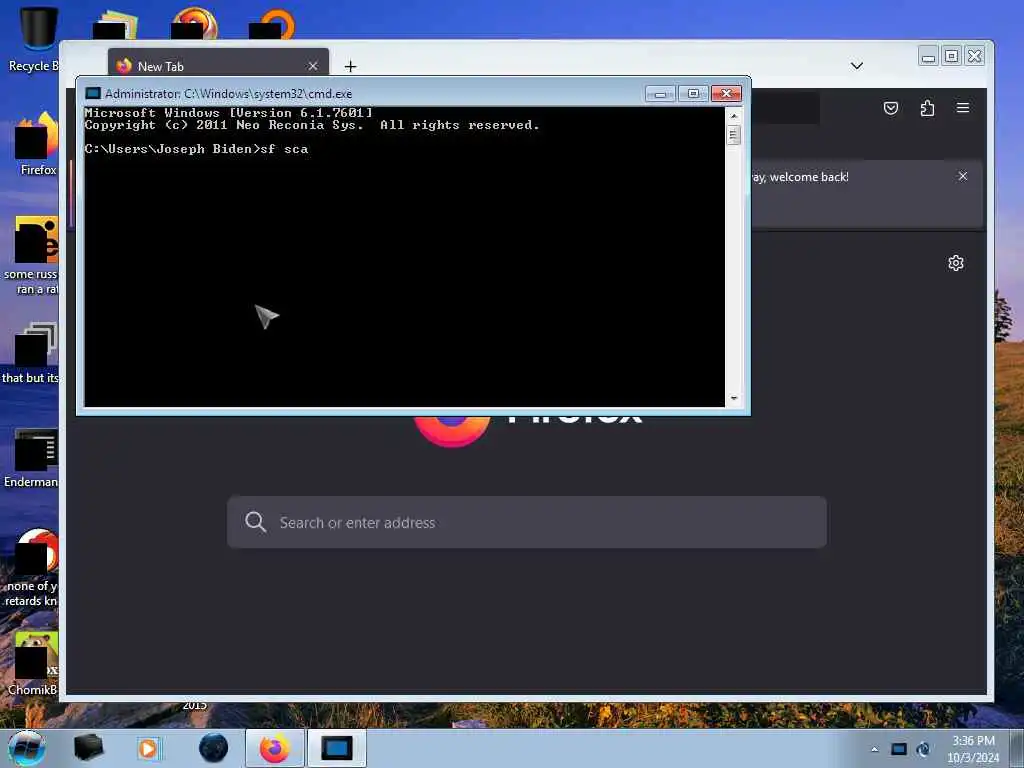The width and height of the screenshot is (1024, 768).
Task: Launch the media player taskbar icon
Action: [148, 748]
